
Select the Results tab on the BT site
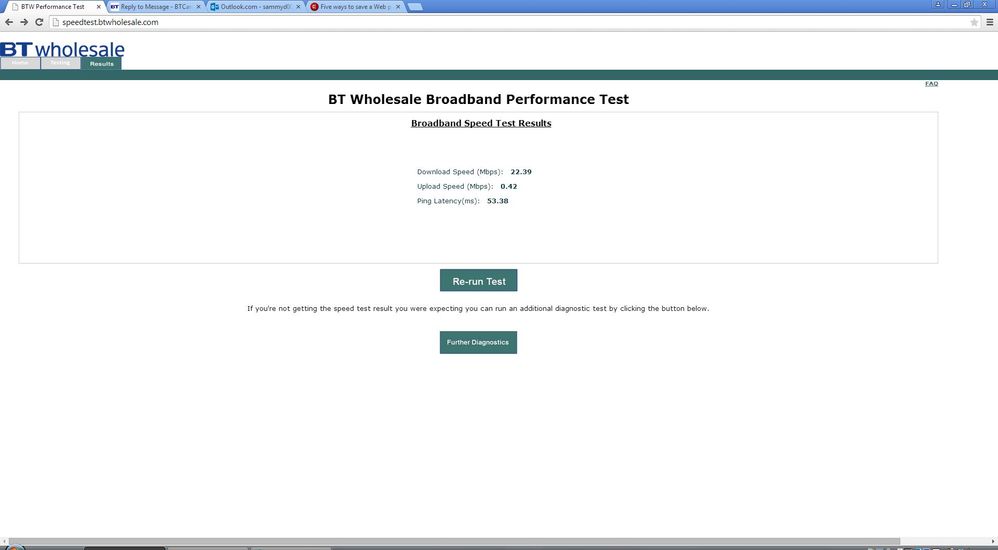(x=101, y=64)
